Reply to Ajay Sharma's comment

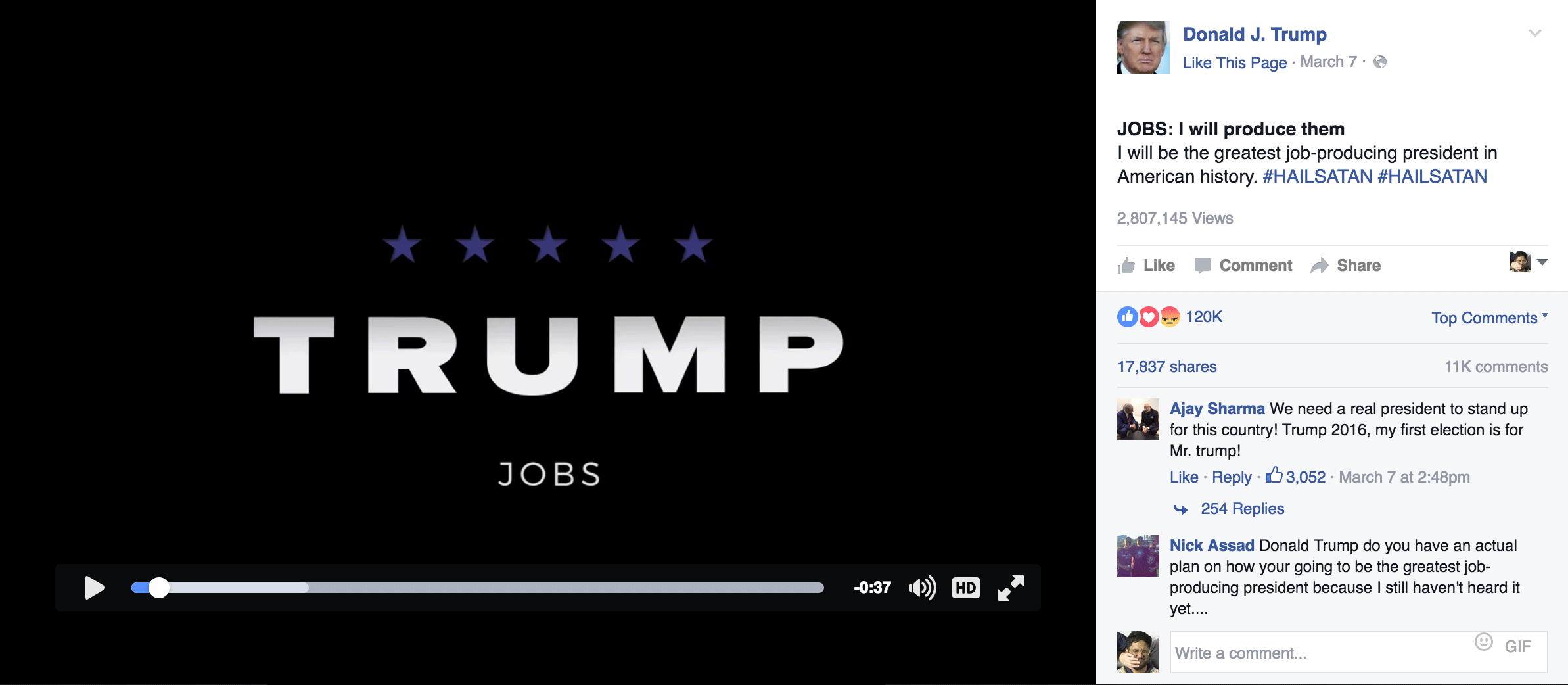coord(1232,477)
